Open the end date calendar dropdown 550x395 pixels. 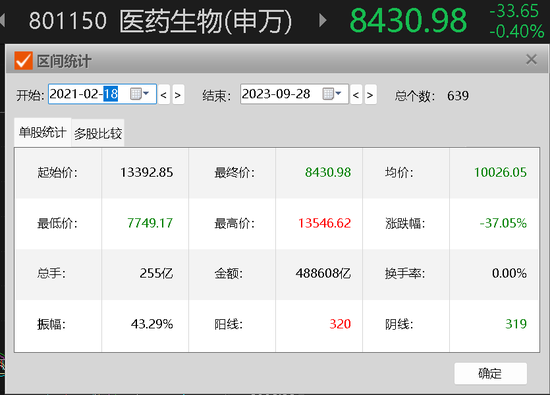coord(331,94)
